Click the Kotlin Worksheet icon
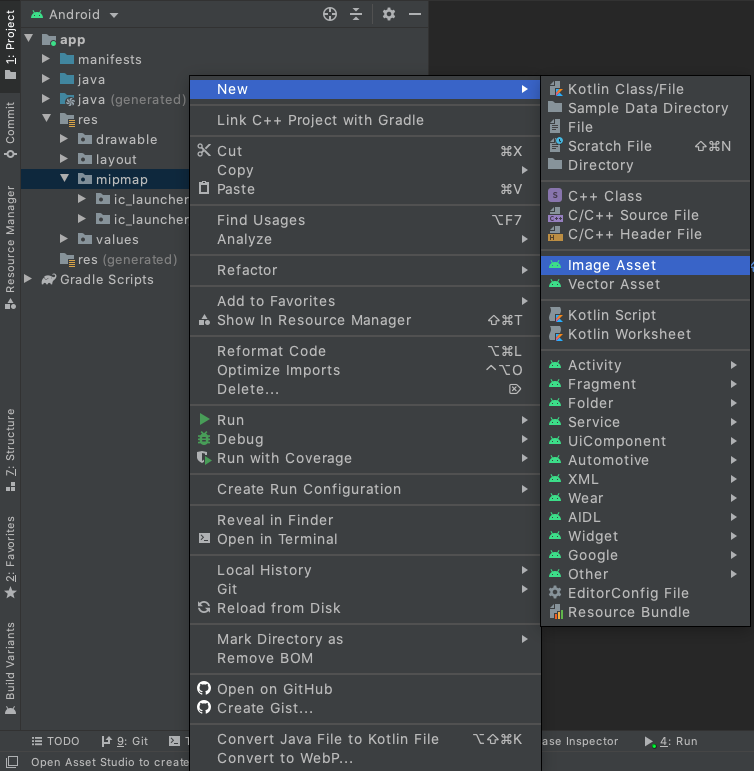The image size is (754, 771). pyautogui.click(x=555, y=334)
